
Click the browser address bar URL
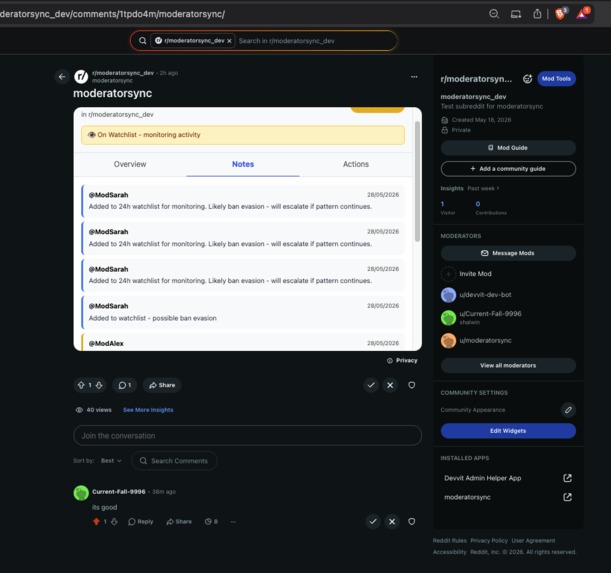point(113,14)
